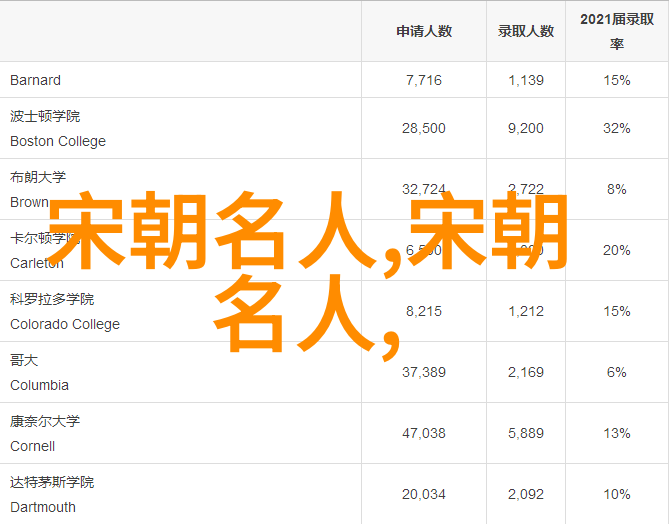Select the 13% admission rate
The image size is (670, 524).
[617, 434]
